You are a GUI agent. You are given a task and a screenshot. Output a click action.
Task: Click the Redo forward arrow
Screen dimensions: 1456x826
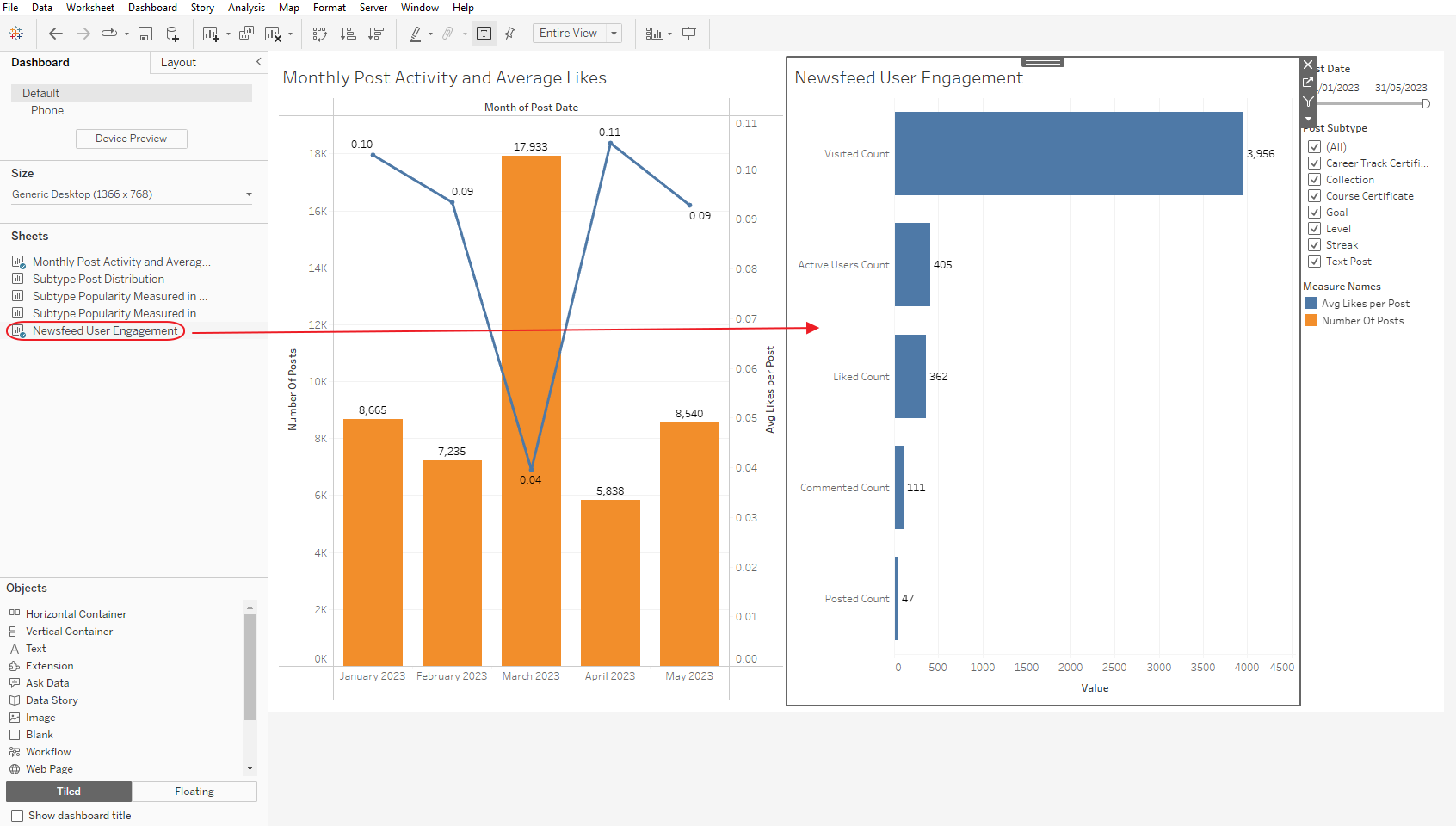[x=83, y=34]
